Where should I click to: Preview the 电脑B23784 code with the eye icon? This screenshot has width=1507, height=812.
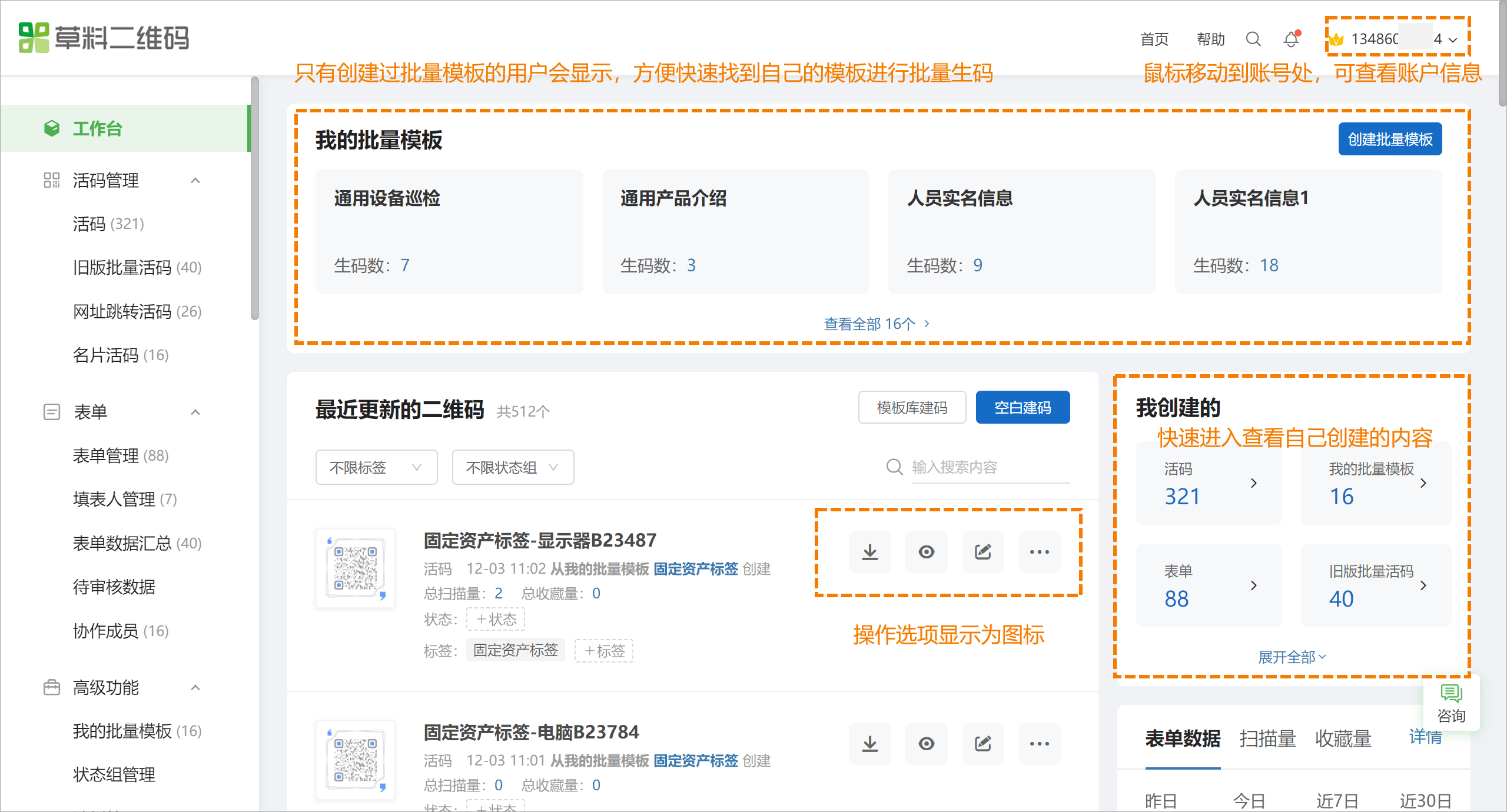point(927,744)
